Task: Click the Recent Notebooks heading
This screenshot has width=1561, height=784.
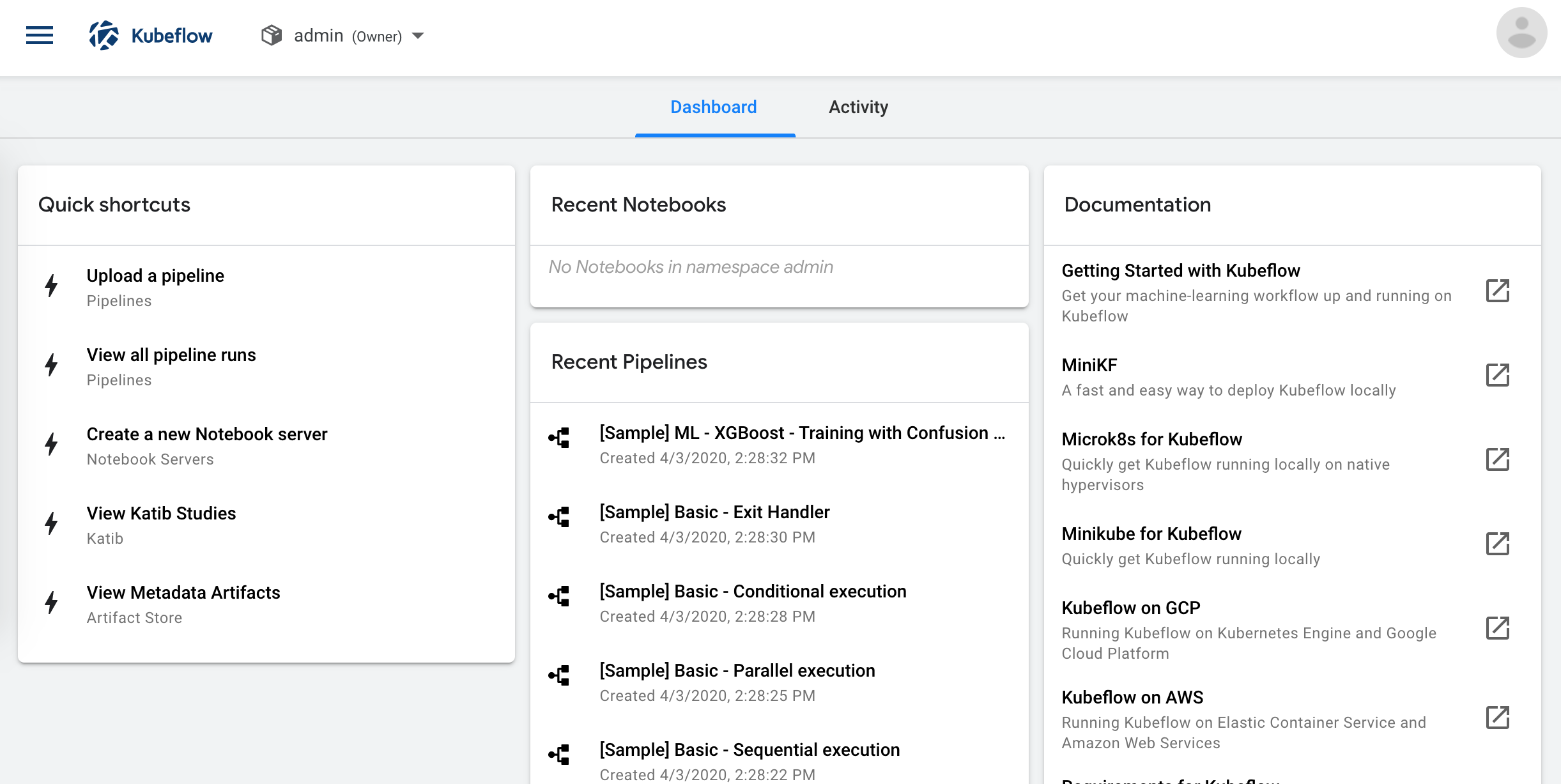Action: 638,204
